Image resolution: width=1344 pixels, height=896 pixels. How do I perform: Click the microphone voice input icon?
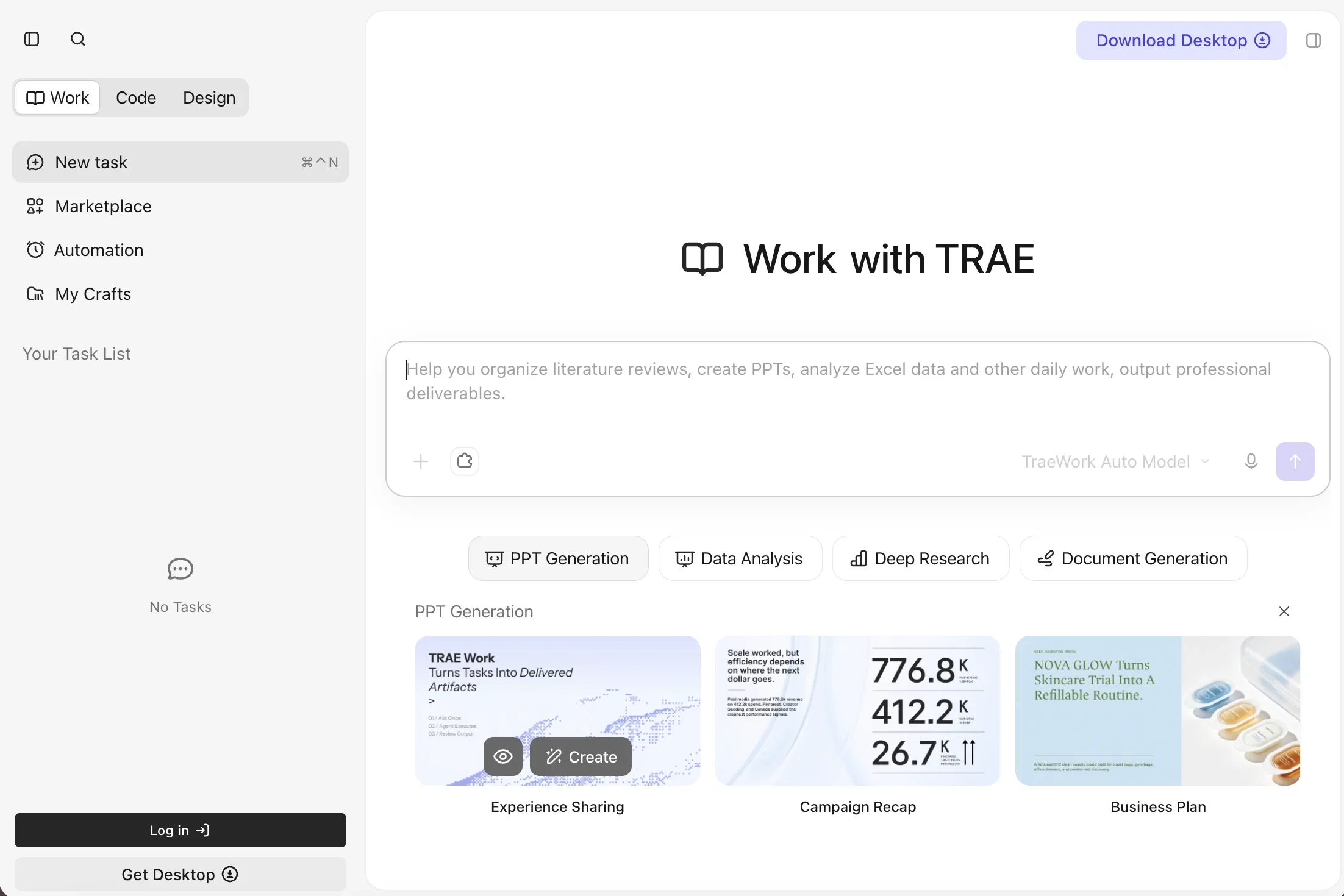tap(1251, 461)
